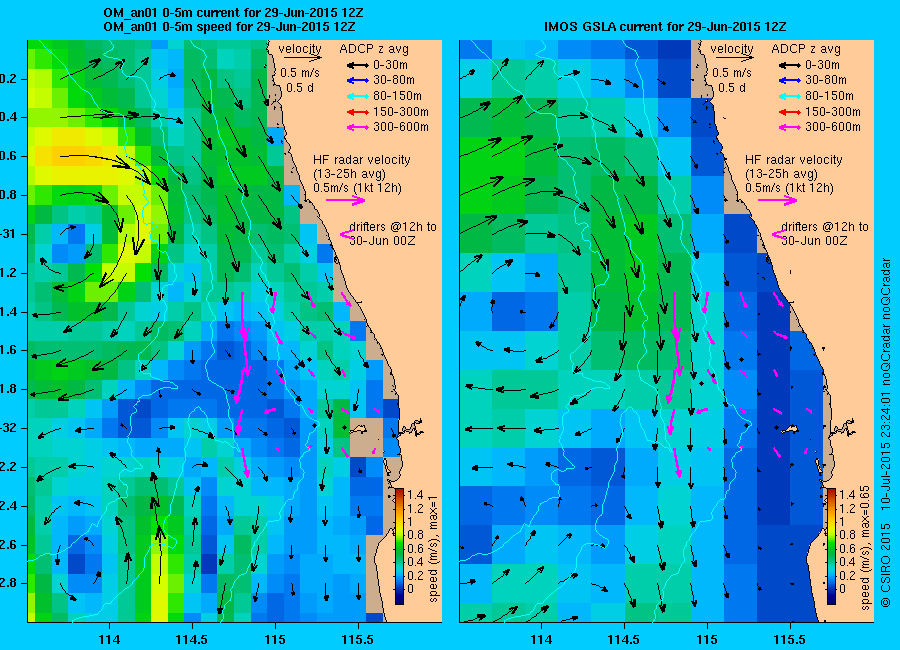Click 'speed (m/s), max=1' colorbar label

click(x=433, y=548)
